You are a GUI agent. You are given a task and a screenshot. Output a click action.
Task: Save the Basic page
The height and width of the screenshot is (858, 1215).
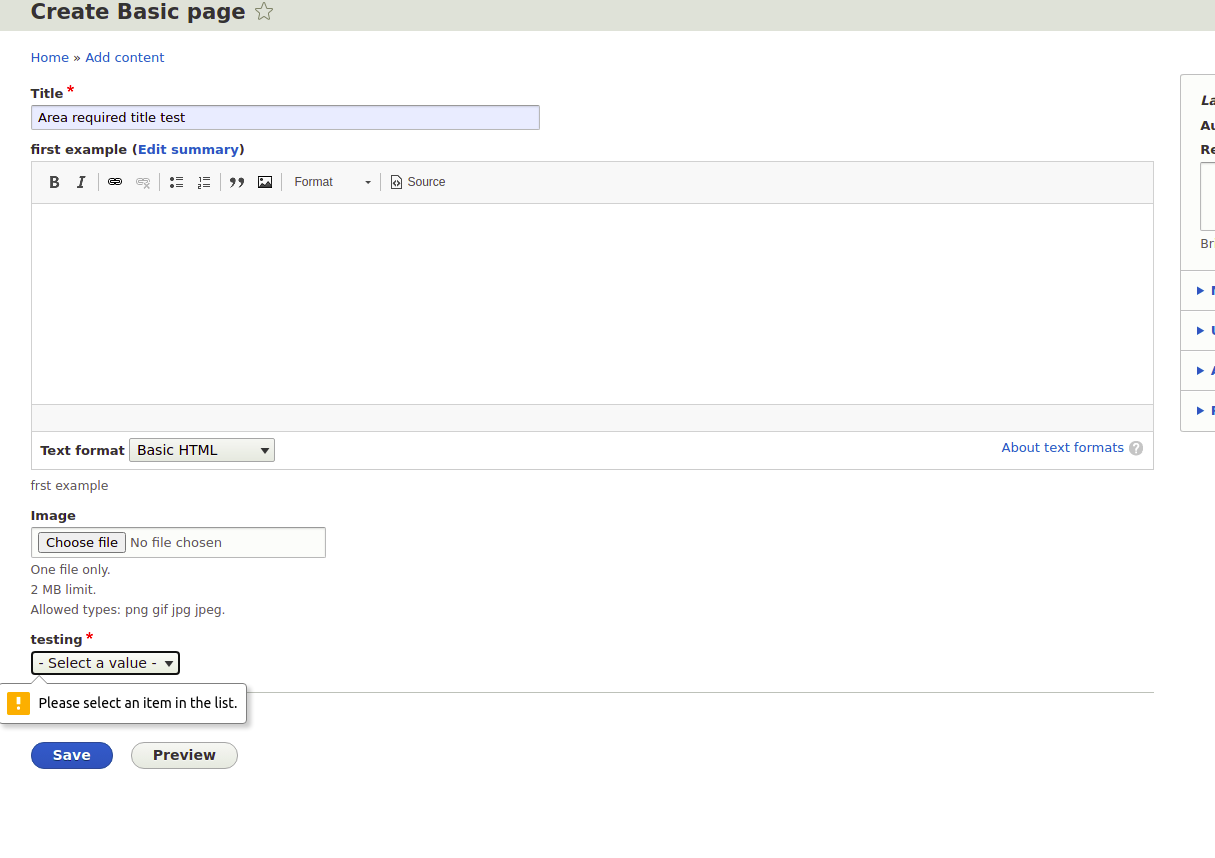click(x=71, y=755)
